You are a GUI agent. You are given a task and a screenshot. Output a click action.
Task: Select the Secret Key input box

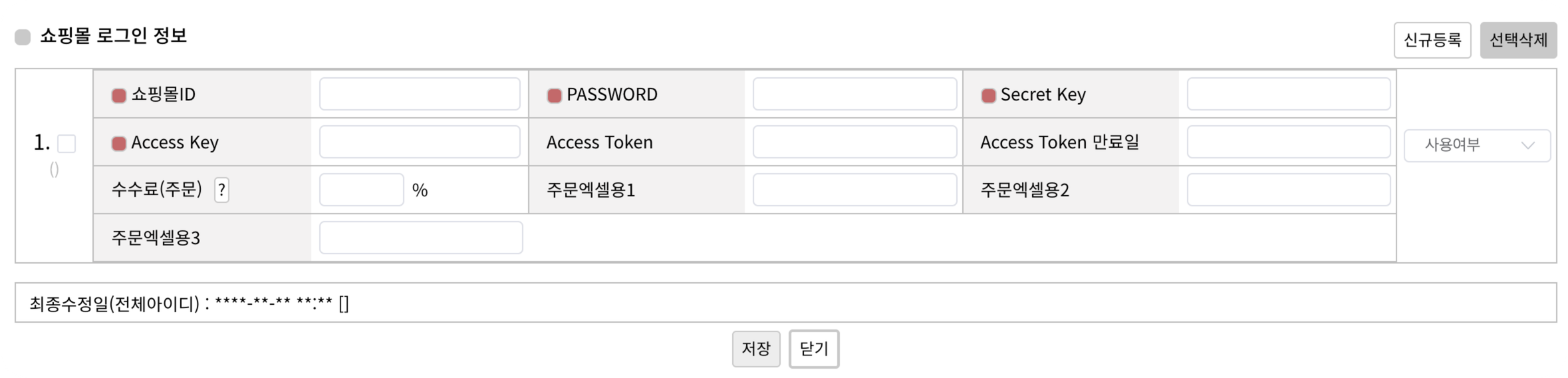[1288, 94]
